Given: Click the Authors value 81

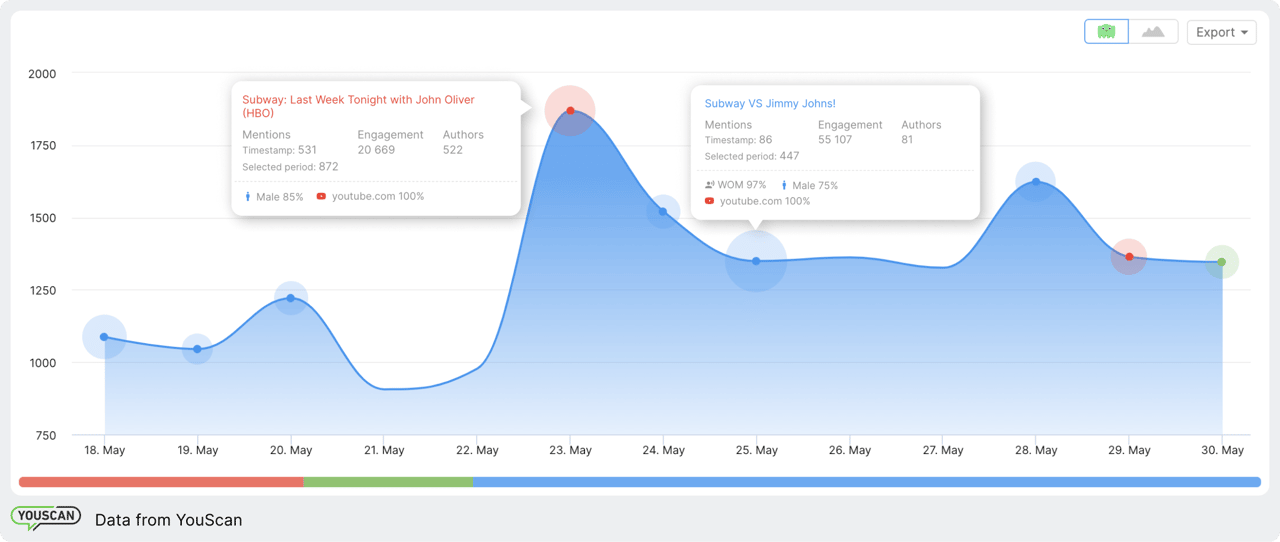Looking at the screenshot, I should coord(907,140).
